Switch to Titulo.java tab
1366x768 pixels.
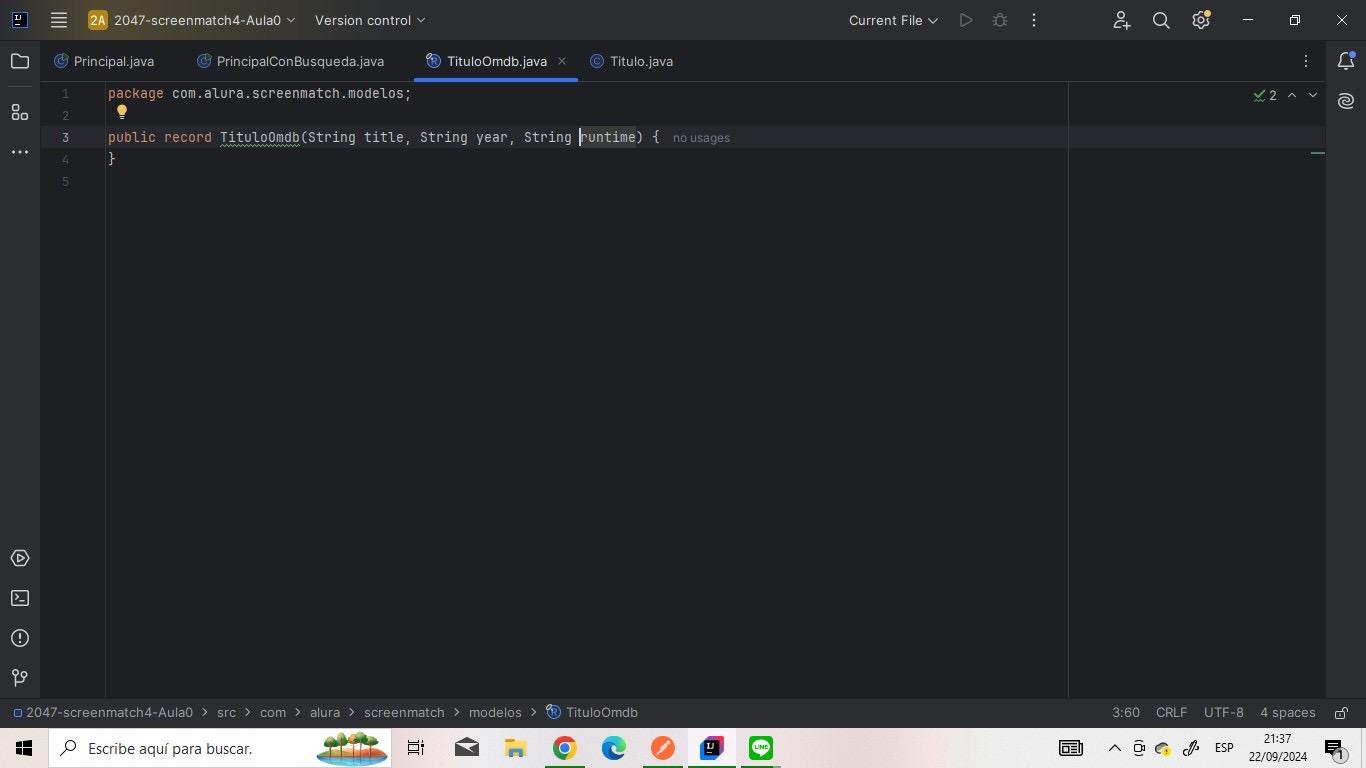pyautogui.click(x=631, y=61)
